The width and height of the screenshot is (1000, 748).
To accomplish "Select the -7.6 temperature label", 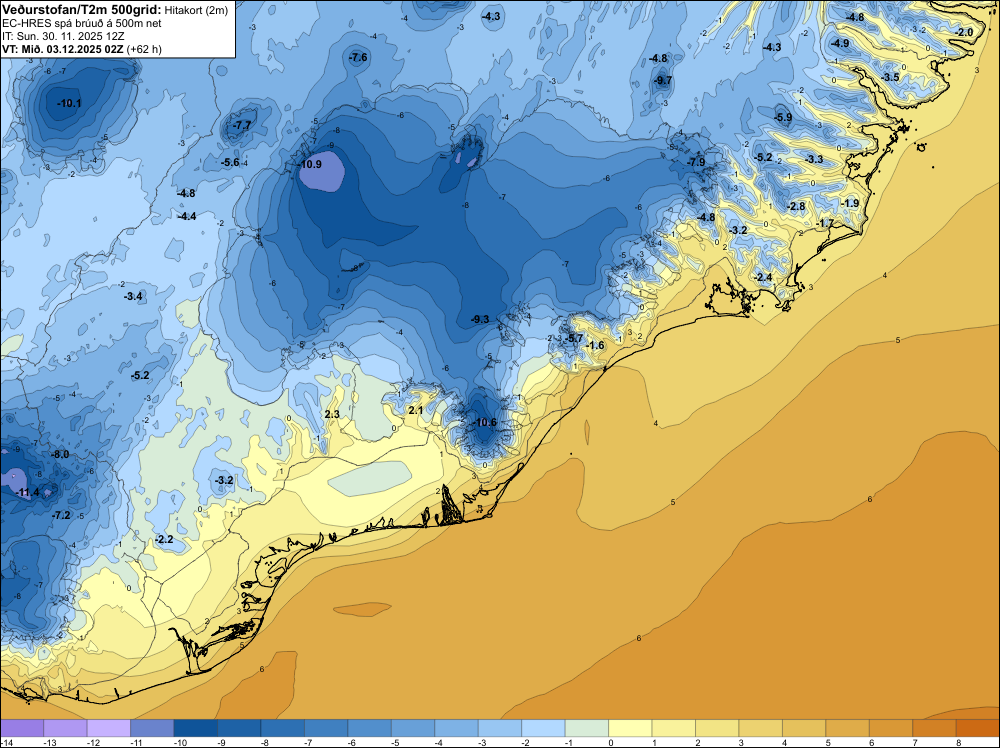I will [358, 57].
